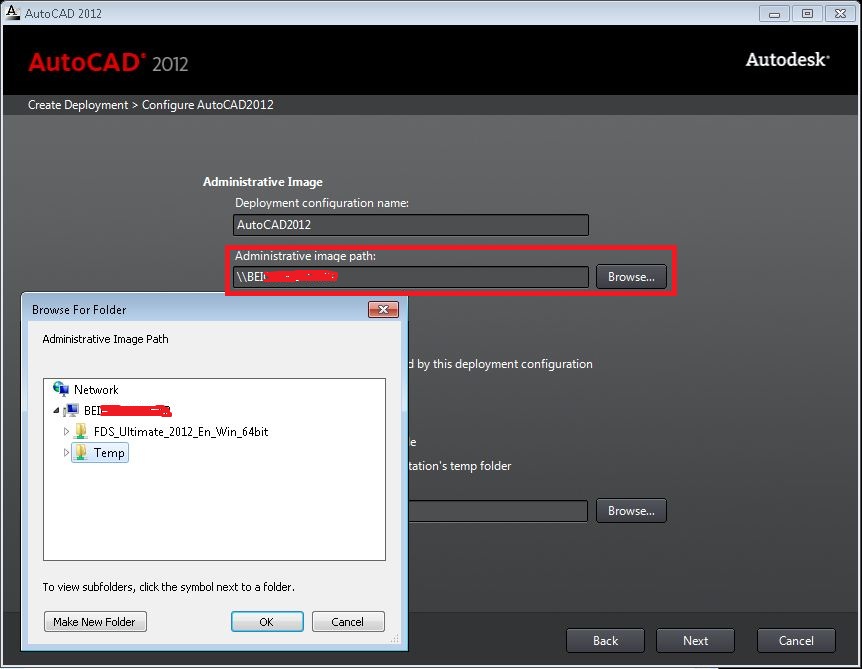
Task: Click the Autodesk logo in header
Action: [787, 59]
